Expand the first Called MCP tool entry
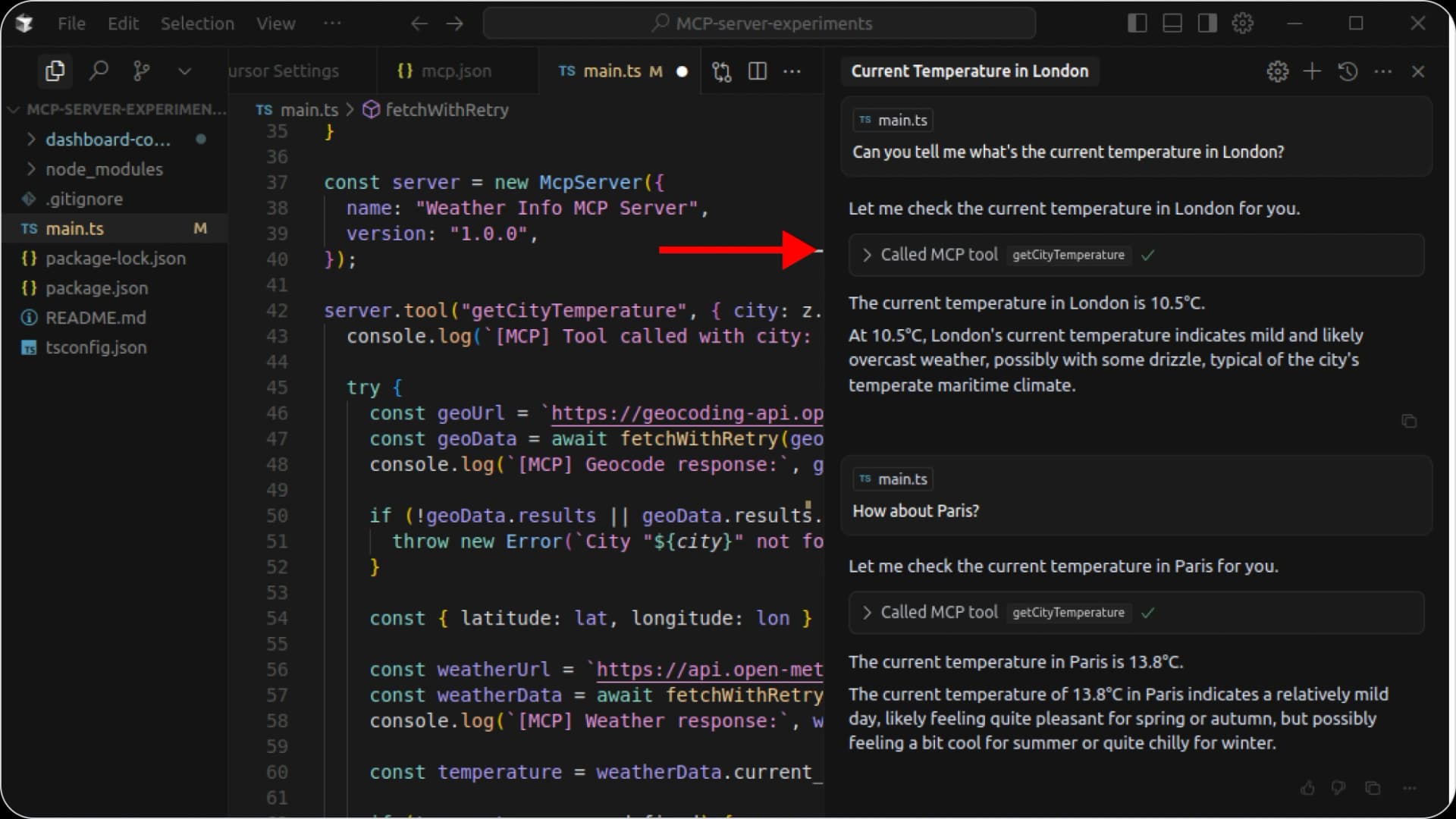The width and height of the screenshot is (1456, 819). click(x=867, y=255)
